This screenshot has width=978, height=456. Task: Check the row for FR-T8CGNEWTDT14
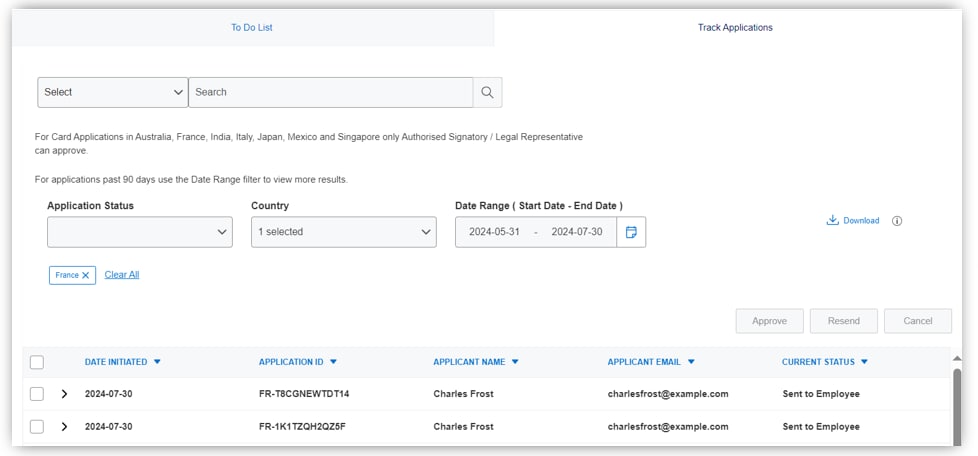[37, 394]
